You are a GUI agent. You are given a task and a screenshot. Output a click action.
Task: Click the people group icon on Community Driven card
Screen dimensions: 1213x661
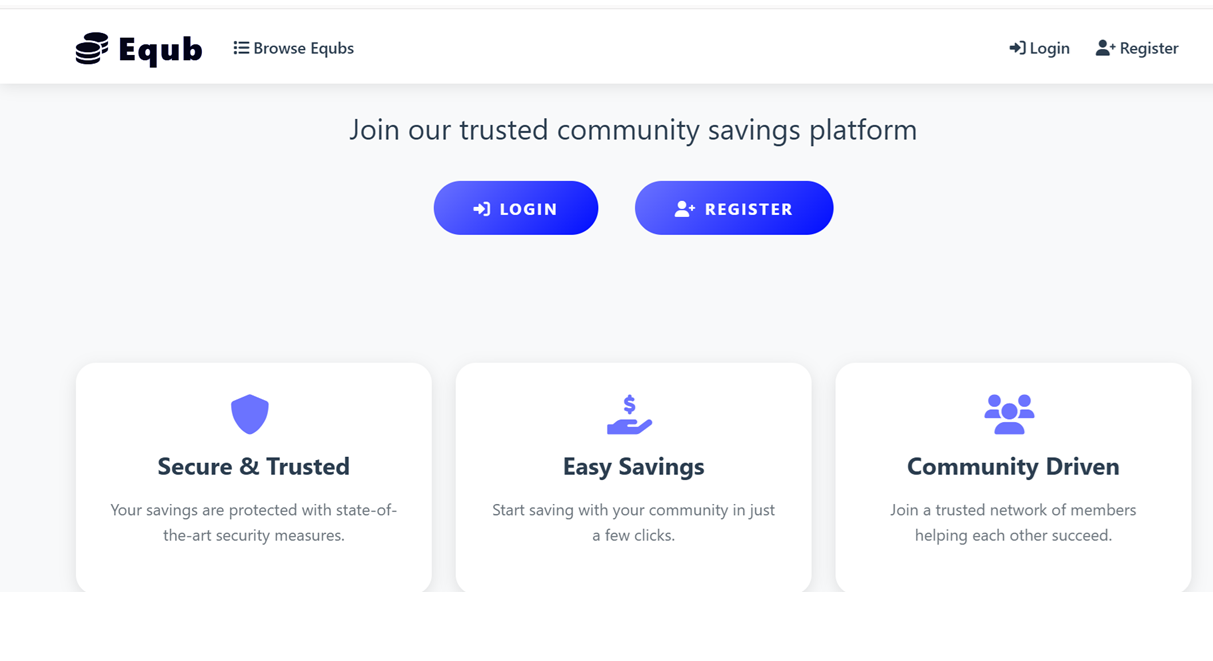coord(1009,414)
